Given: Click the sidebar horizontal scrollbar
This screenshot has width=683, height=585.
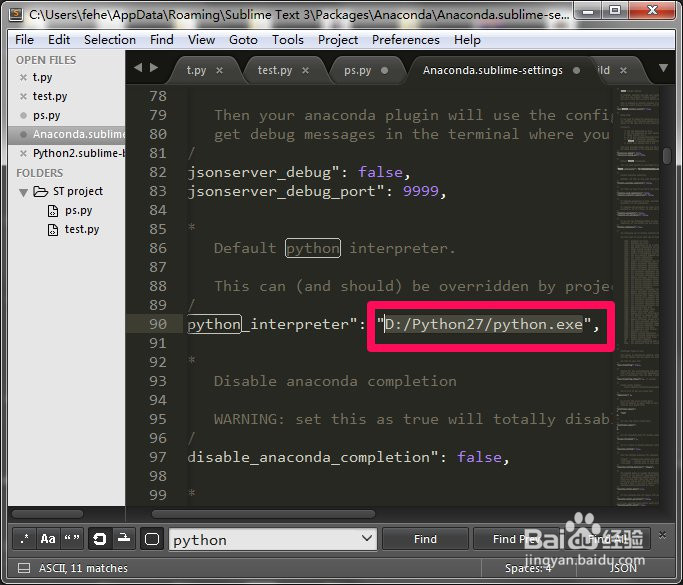Looking at the screenshot, I should click(47, 514).
